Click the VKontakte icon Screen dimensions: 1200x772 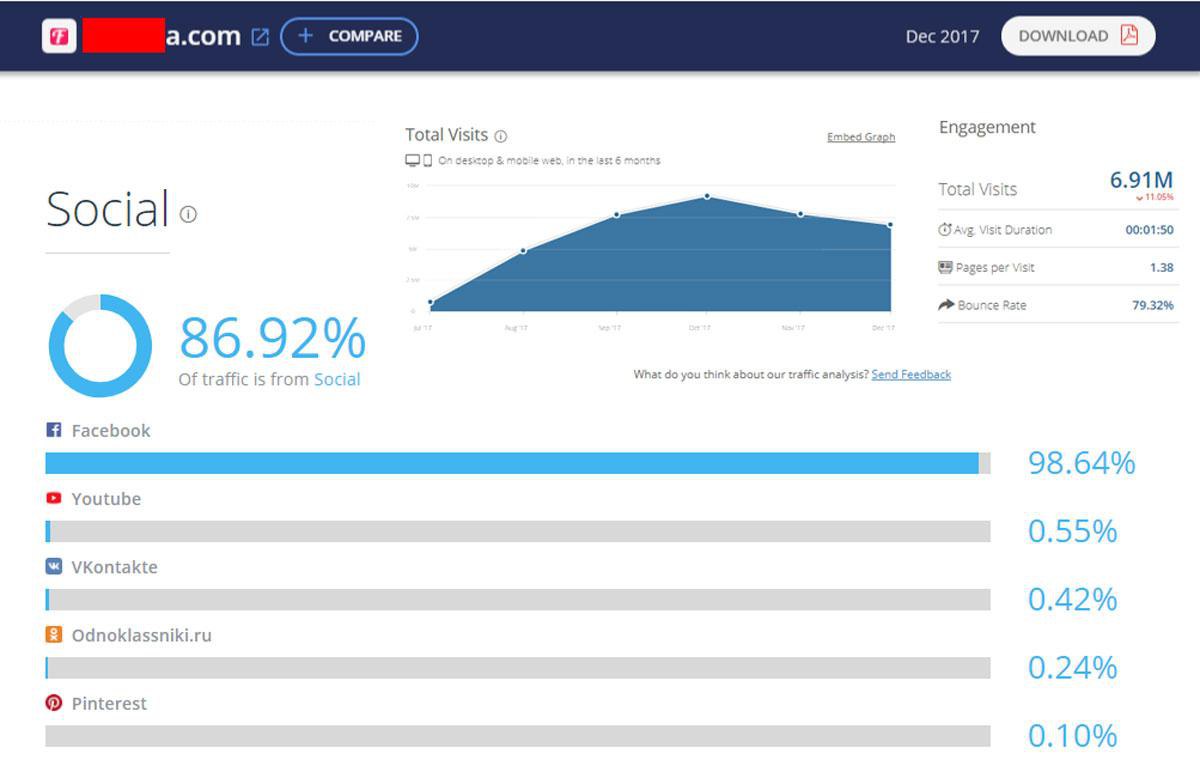[x=54, y=566]
